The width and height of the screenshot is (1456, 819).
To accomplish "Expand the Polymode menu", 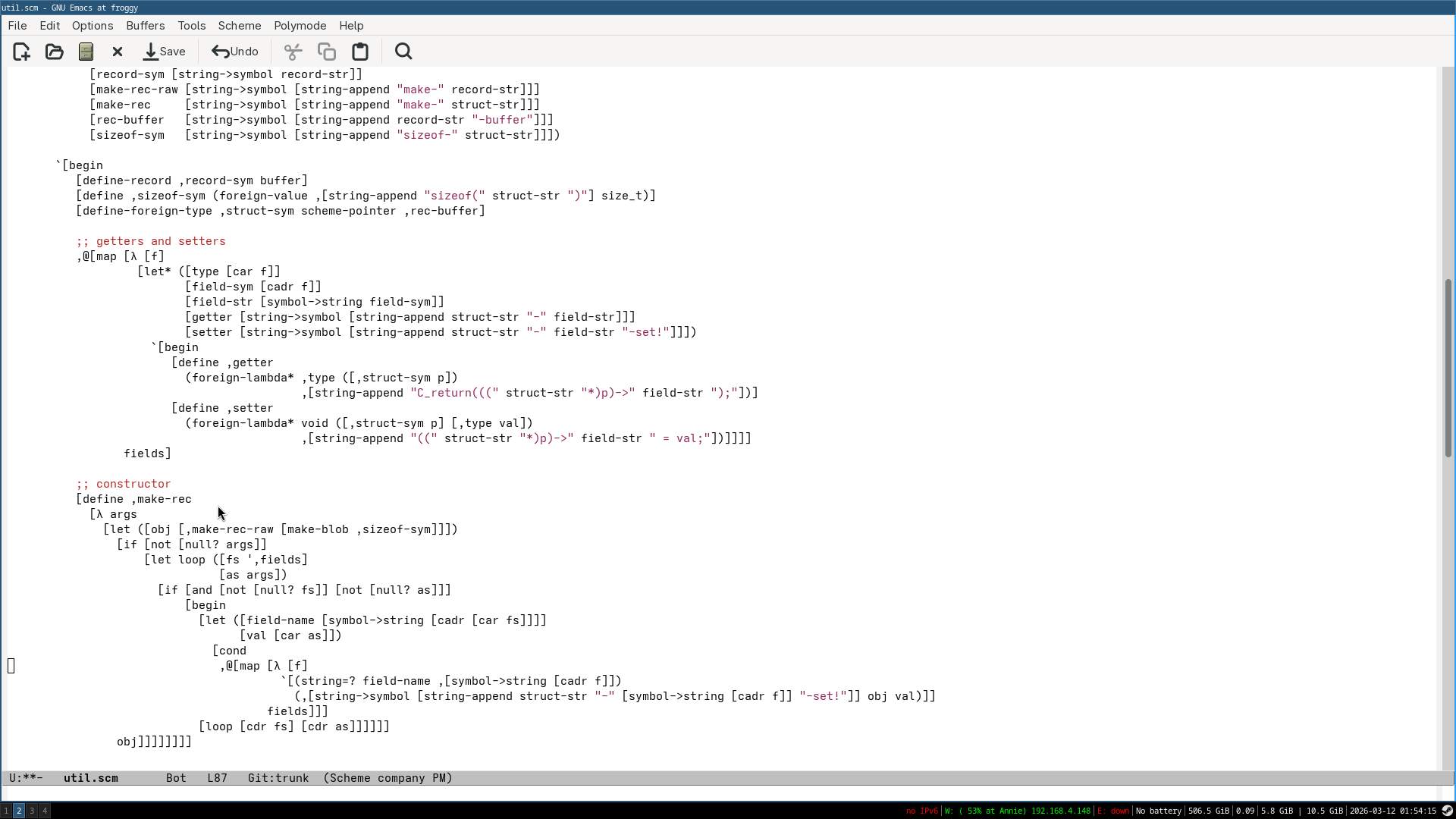I will click(x=300, y=25).
